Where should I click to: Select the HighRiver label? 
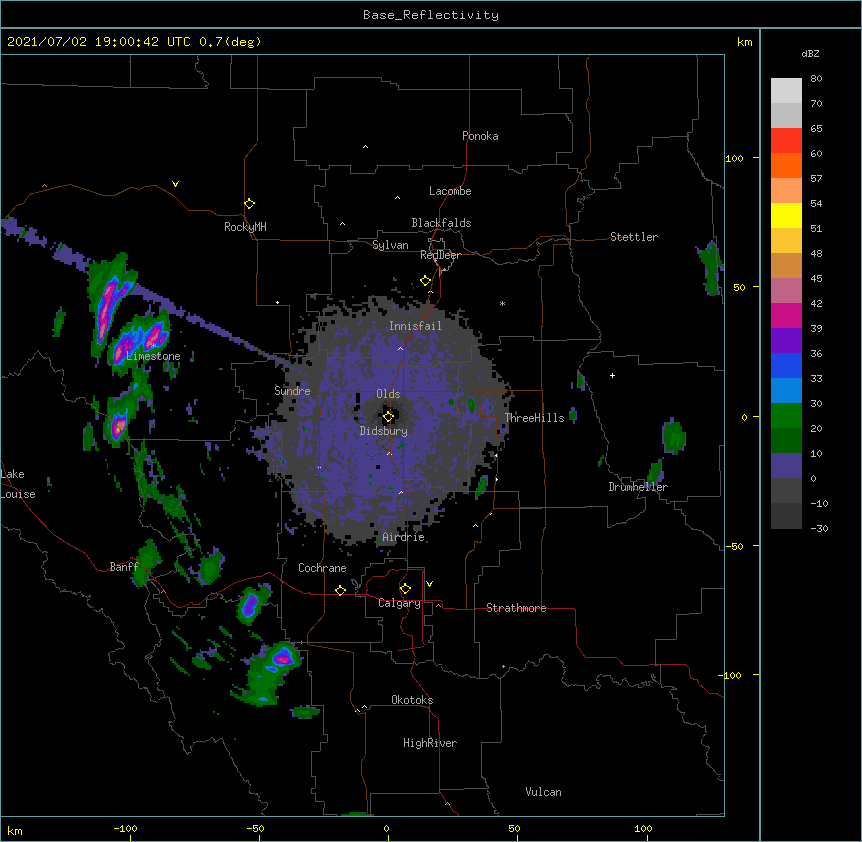point(430,743)
